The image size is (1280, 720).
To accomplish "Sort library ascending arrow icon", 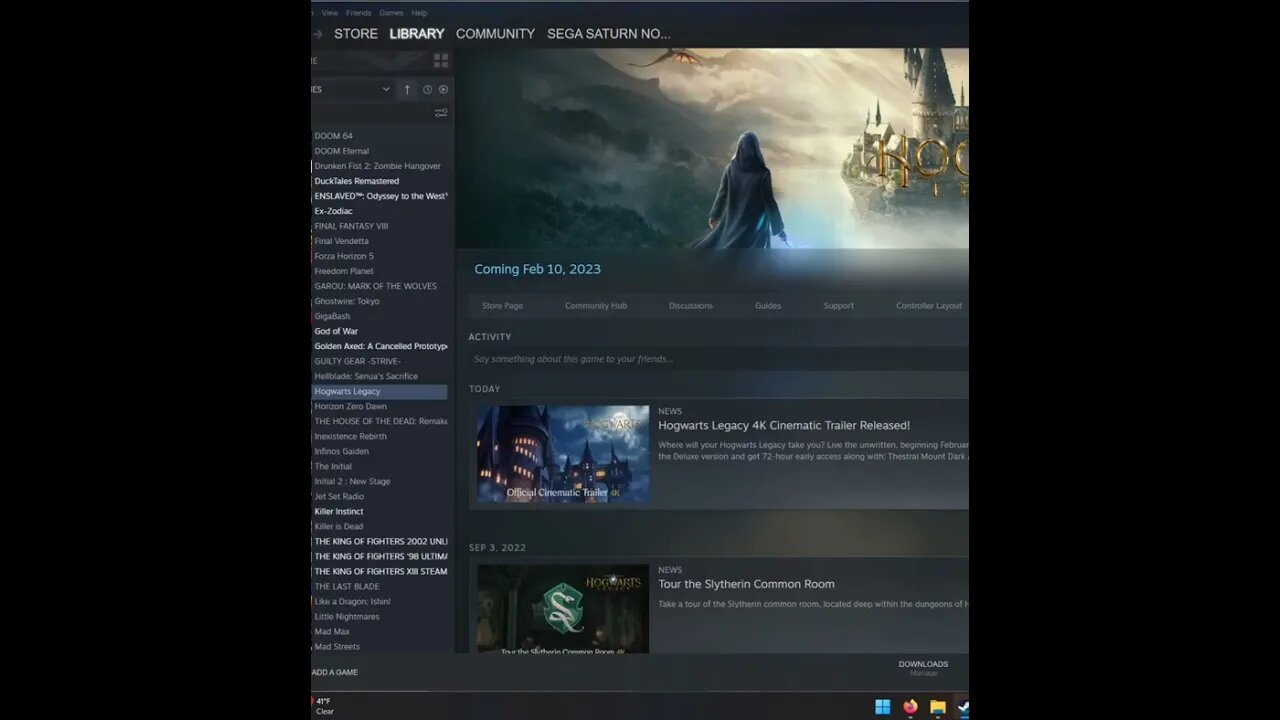I will (407, 89).
